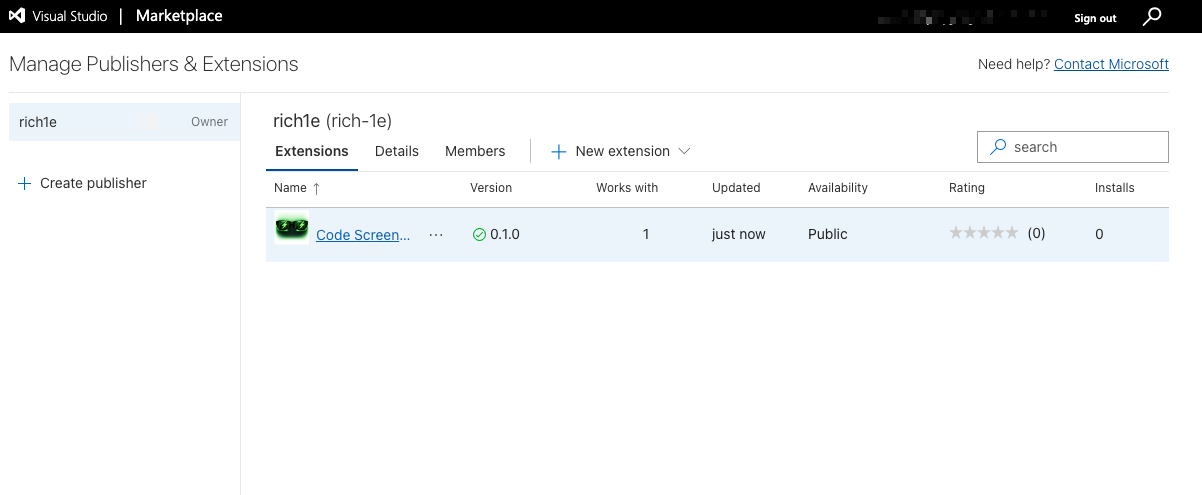Switch to the Details tab

click(x=397, y=151)
